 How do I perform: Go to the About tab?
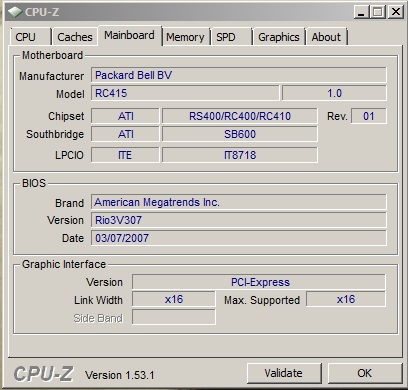pyautogui.click(x=326, y=37)
